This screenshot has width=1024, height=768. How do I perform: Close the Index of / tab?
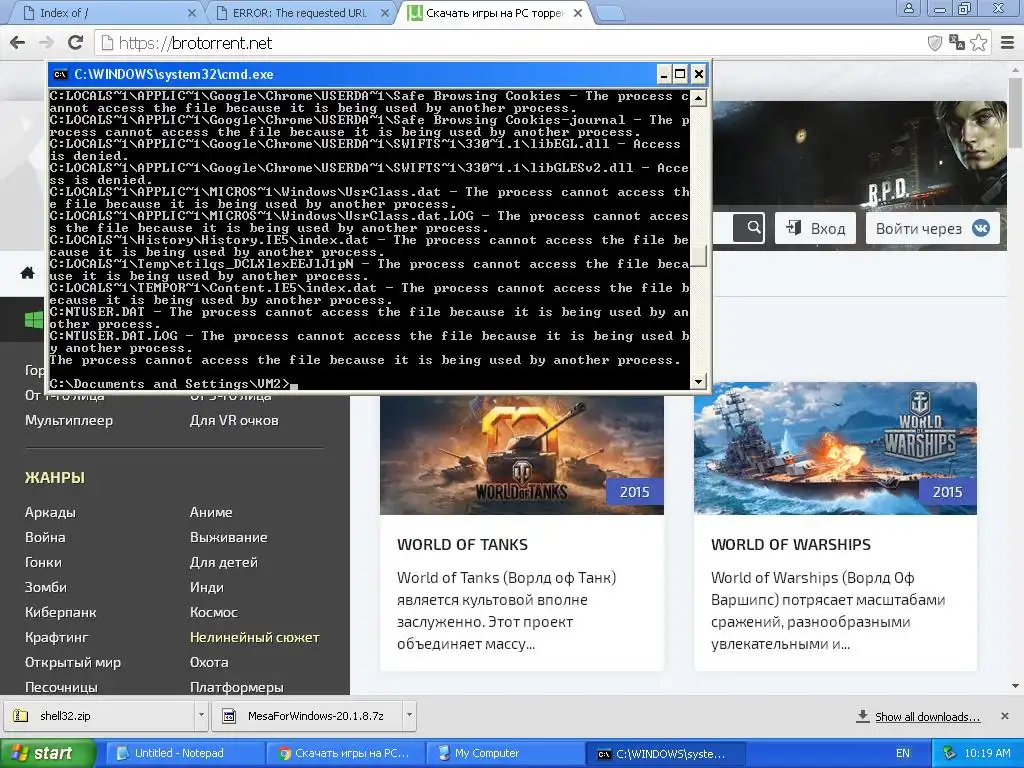coord(191,13)
